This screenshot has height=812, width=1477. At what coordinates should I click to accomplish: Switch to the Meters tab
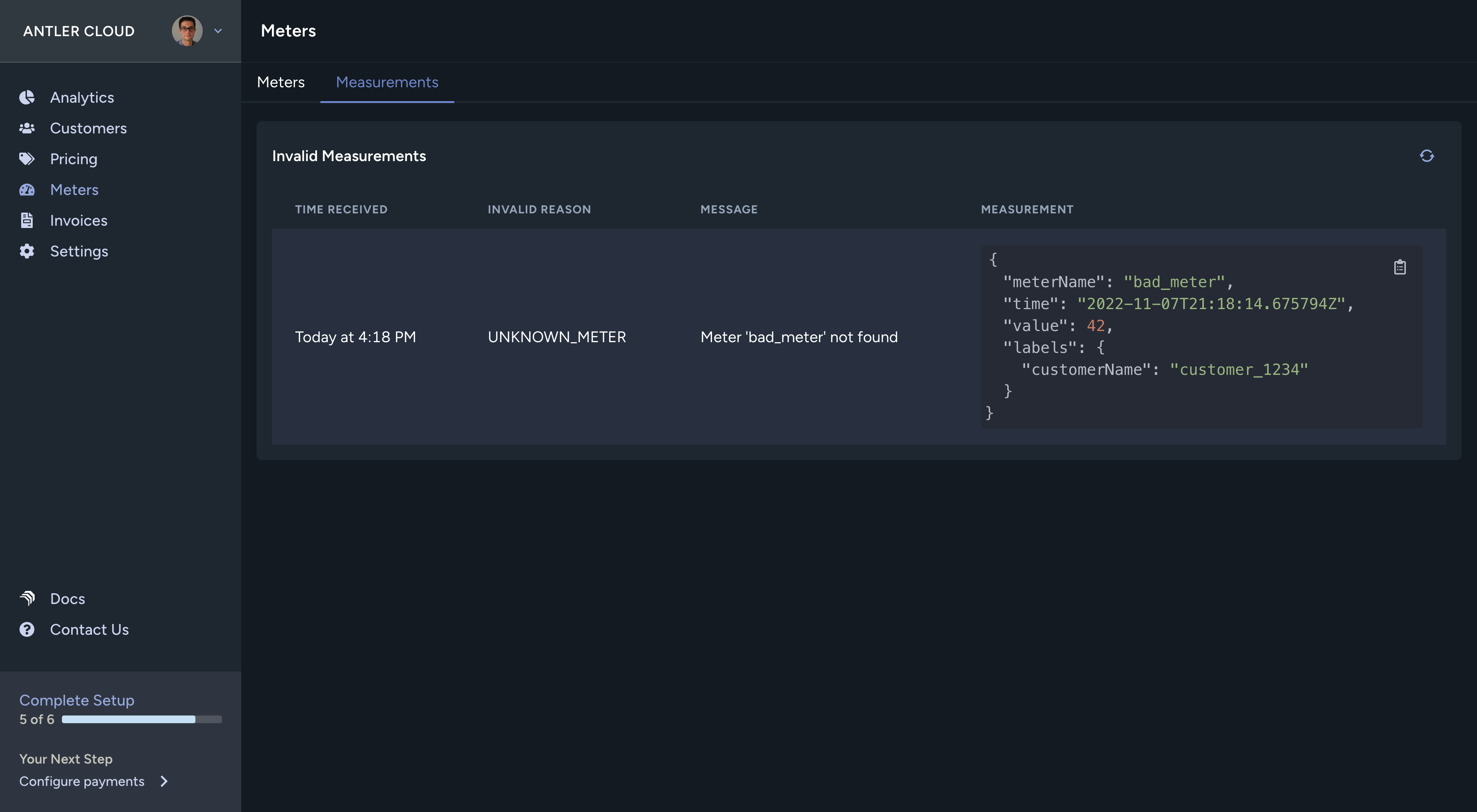[x=280, y=82]
